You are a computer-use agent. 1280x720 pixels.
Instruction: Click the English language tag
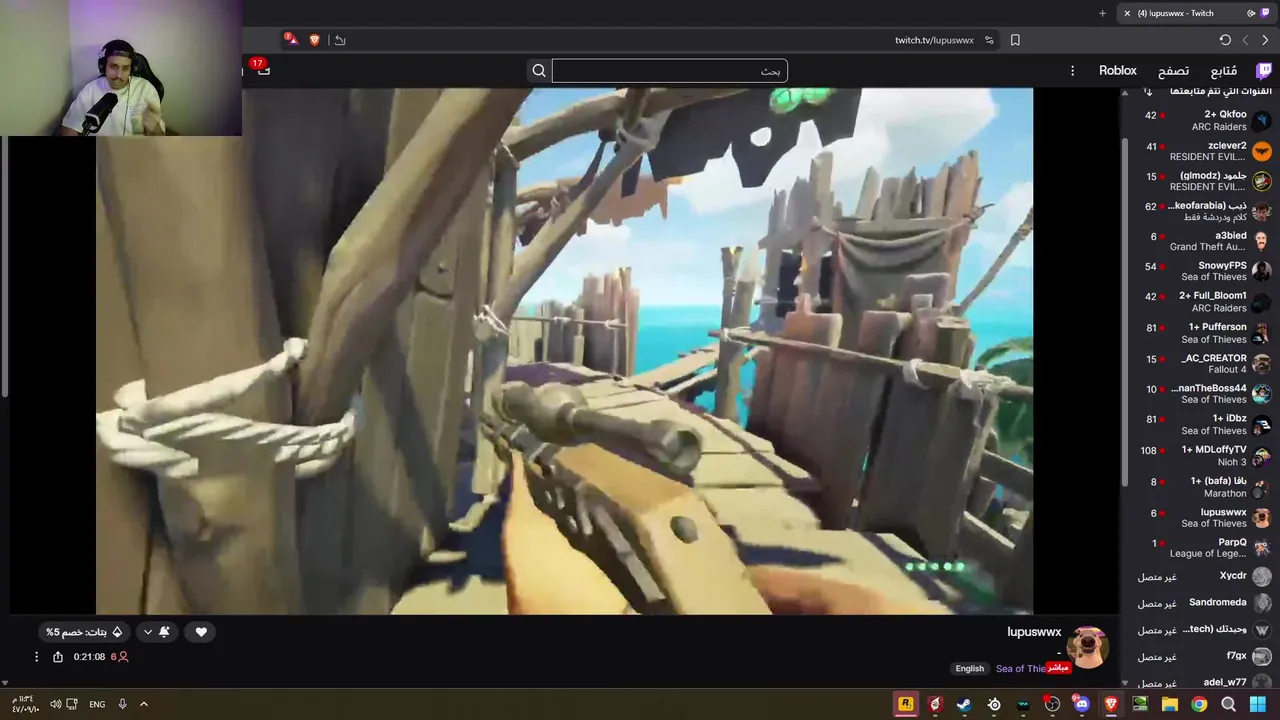click(969, 668)
